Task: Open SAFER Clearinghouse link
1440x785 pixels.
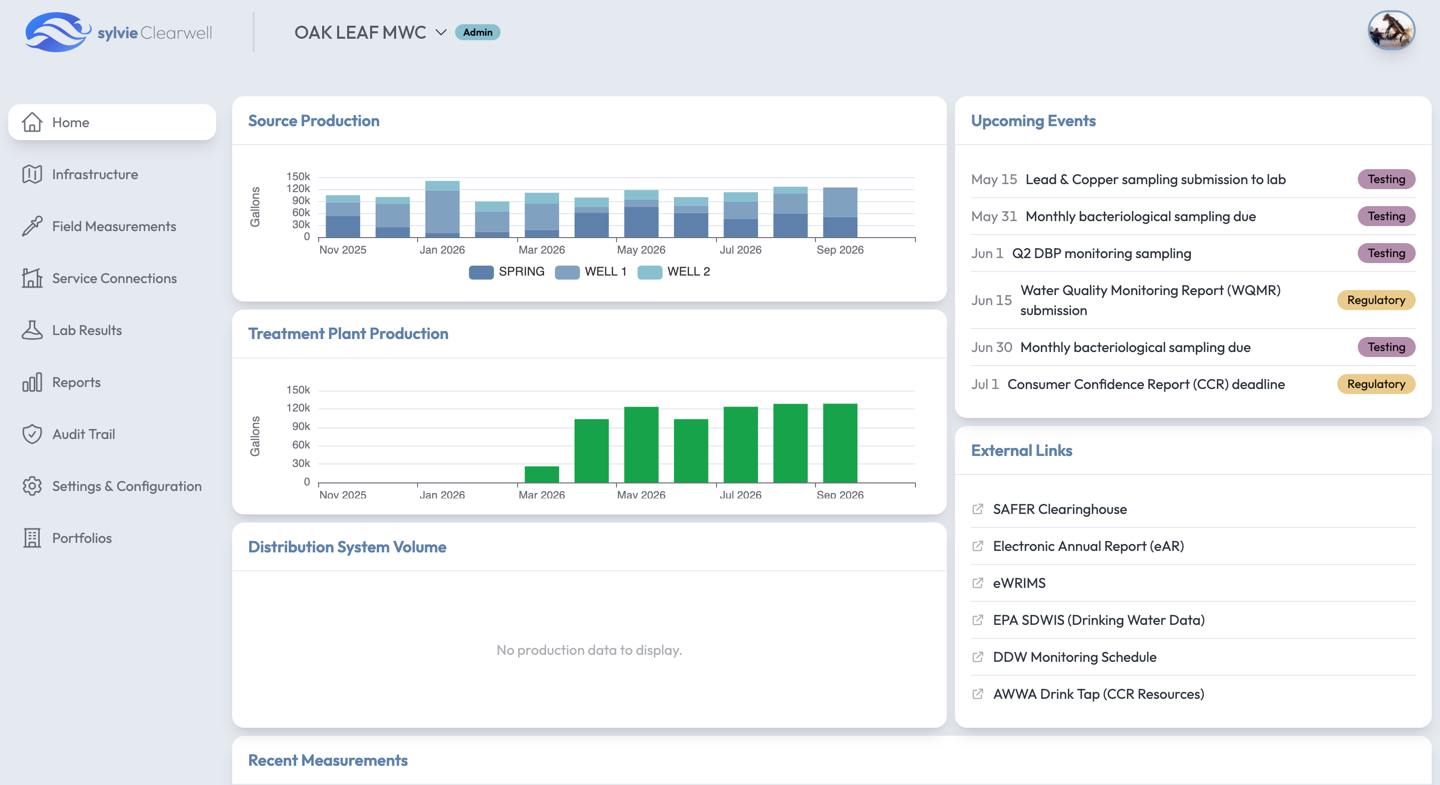Action: (x=1060, y=509)
